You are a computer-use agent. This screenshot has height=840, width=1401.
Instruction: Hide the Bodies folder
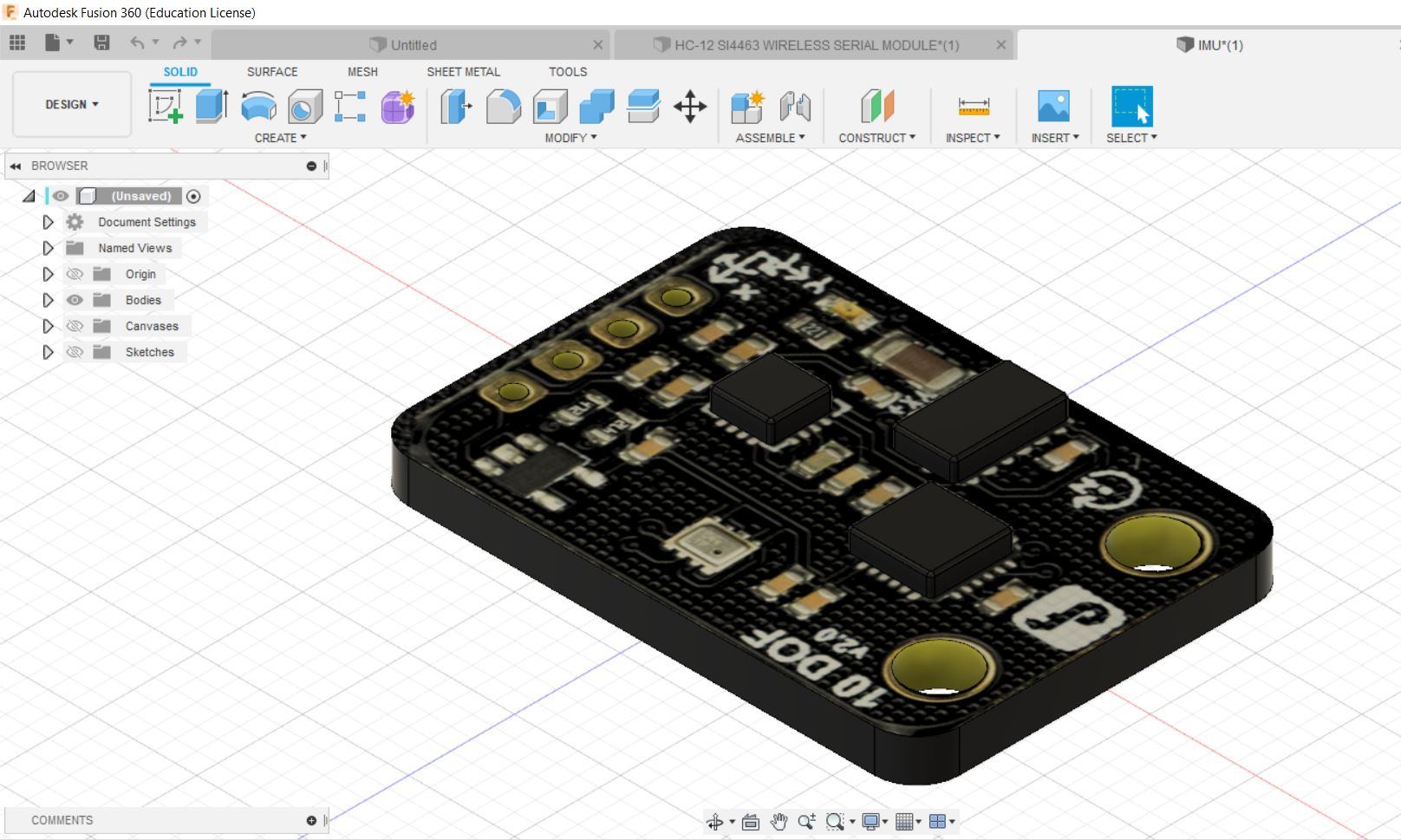pos(75,300)
